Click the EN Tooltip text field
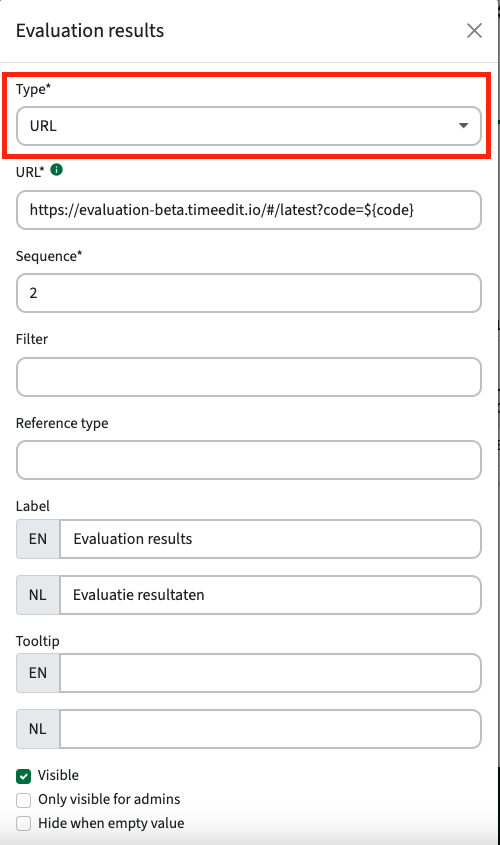The image size is (500, 845). point(270,673)
